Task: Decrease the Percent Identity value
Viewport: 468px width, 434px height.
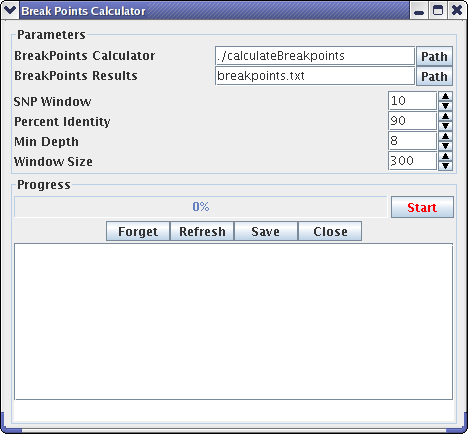Action: click(445, 126)
